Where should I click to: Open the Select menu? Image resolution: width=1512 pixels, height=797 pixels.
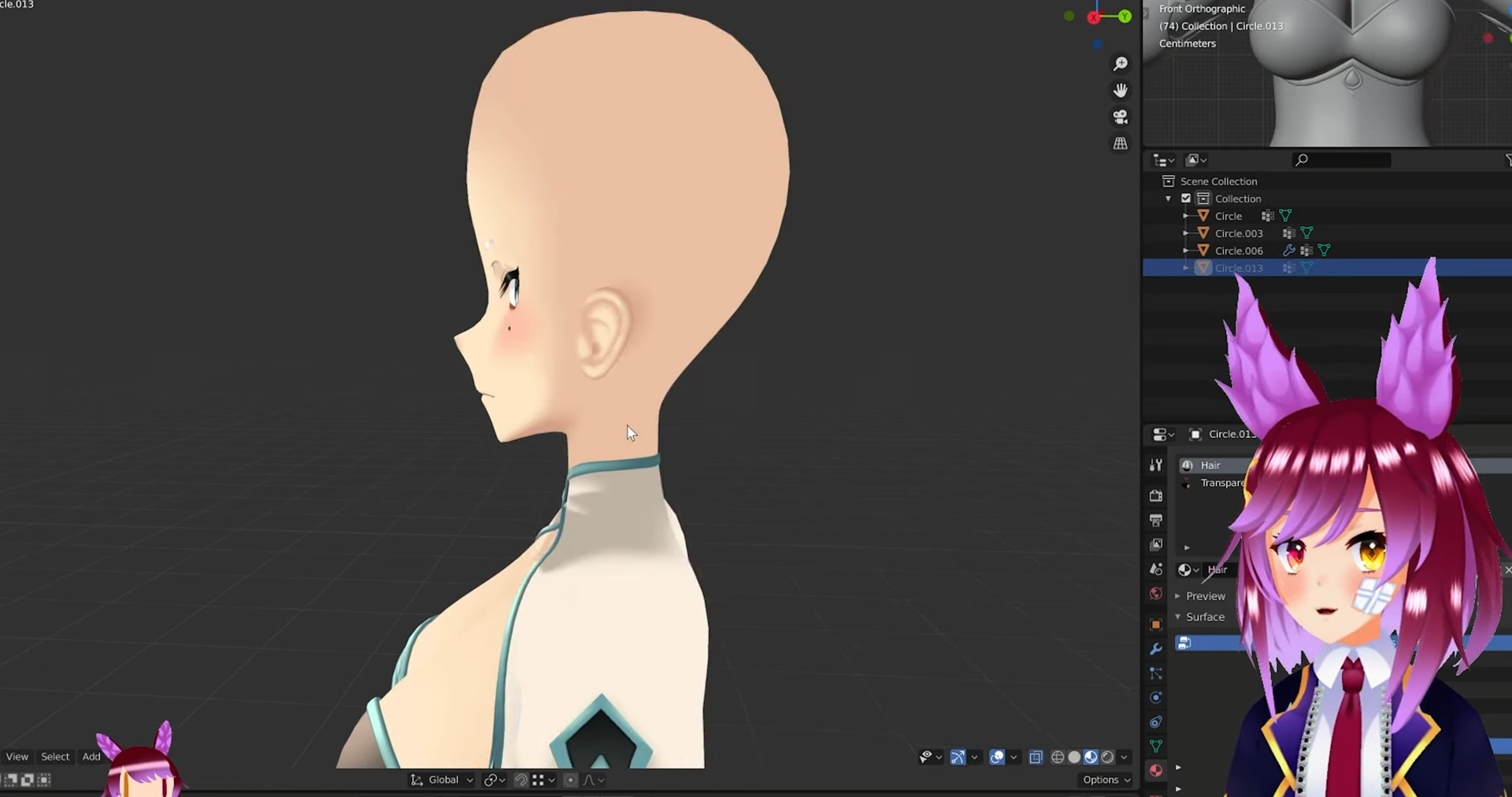pos(55,757)
